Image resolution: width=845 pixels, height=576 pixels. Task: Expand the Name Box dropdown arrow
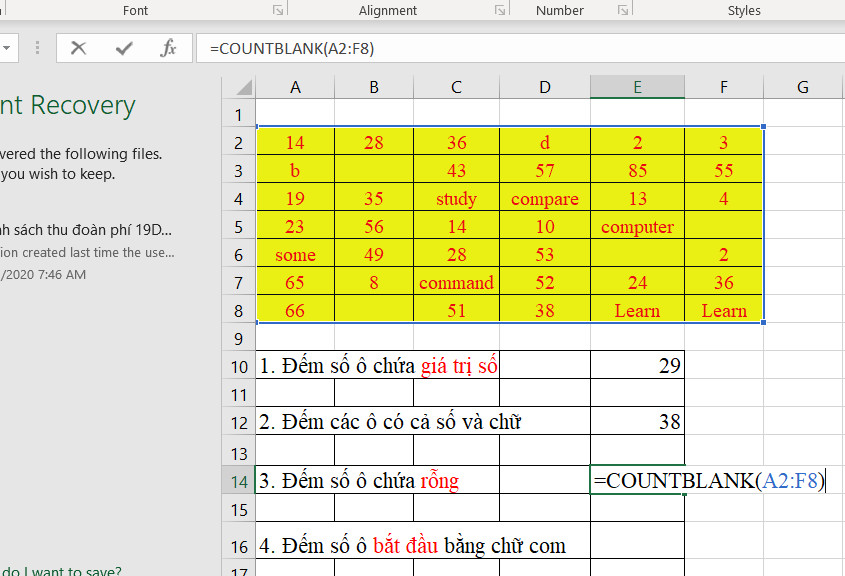tap(7, 48)
